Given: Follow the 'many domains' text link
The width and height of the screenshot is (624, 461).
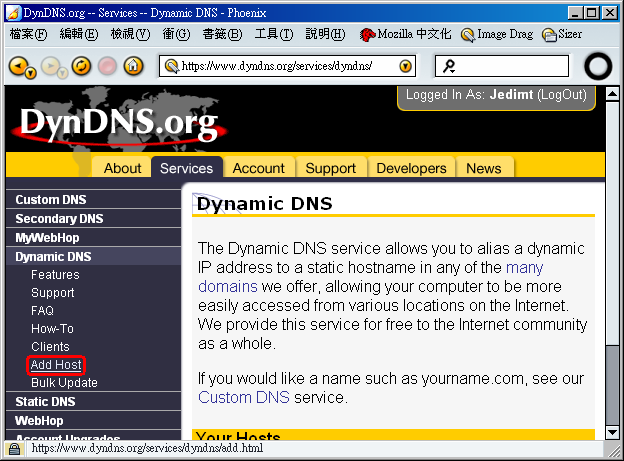Looking at the screenshot, I should pyautogui.click(x=525, y=268).
